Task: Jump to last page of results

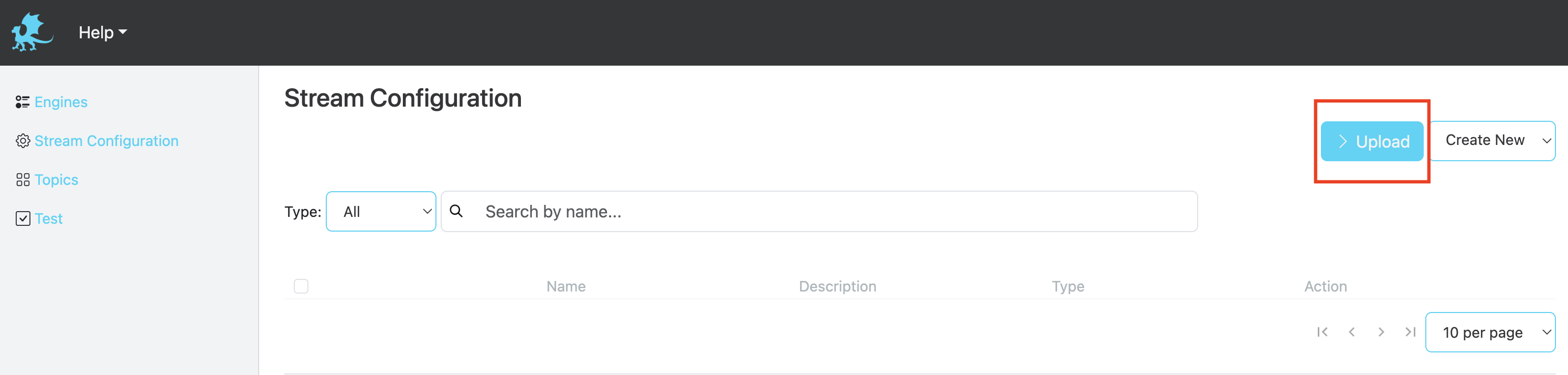Action: pos(1410,332)
